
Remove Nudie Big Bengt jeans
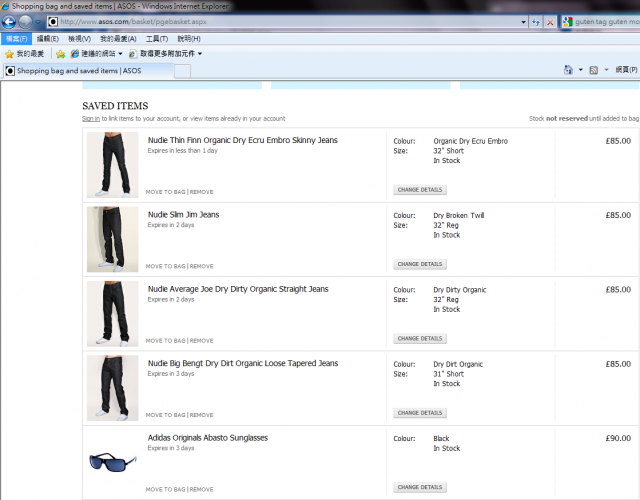click(202, 415)
